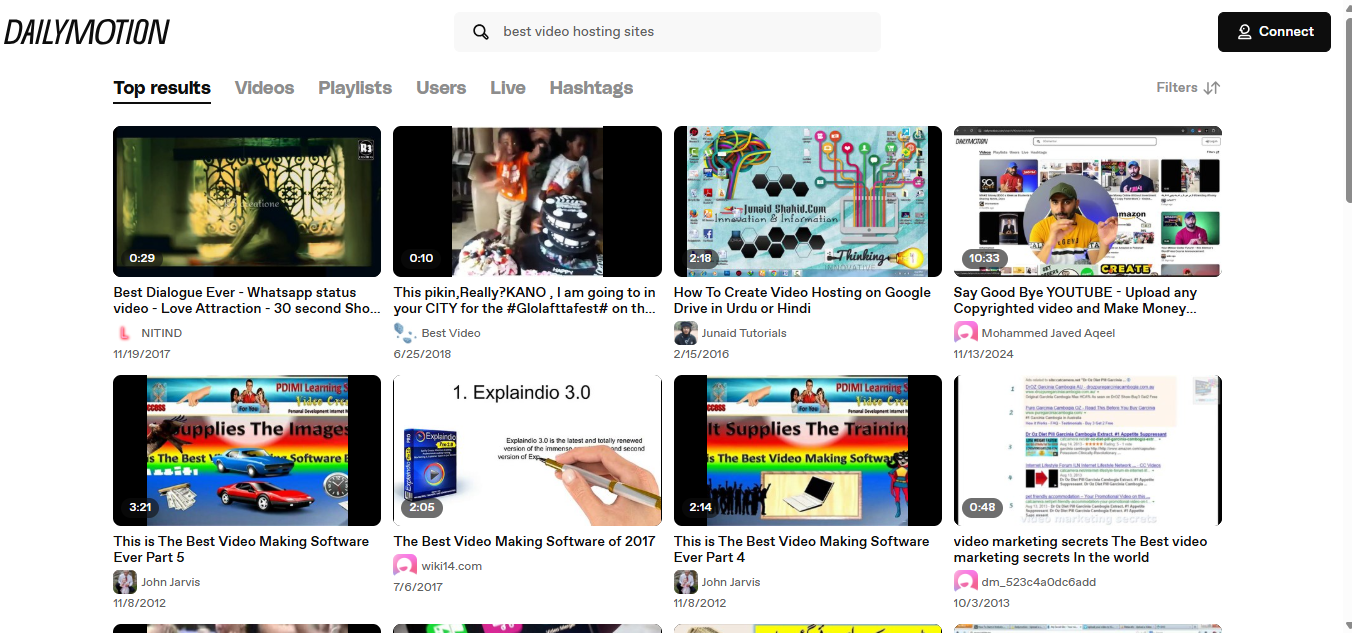Screen dimensions: 1352x633
Task: Open the 'This pikin, Really?' video thumbnail
Action: point(527,201)
